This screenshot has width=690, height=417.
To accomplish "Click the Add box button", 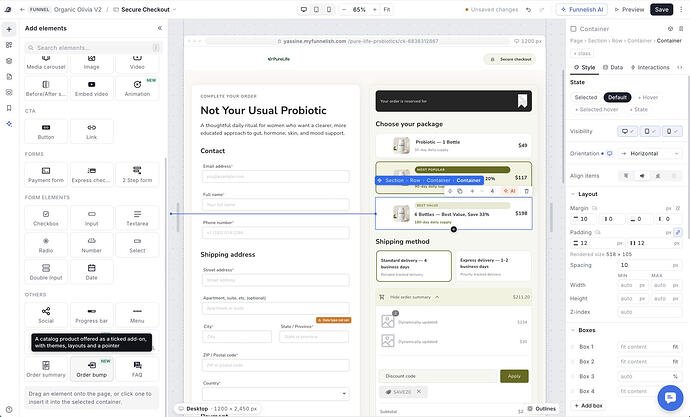I will point(588,406).
